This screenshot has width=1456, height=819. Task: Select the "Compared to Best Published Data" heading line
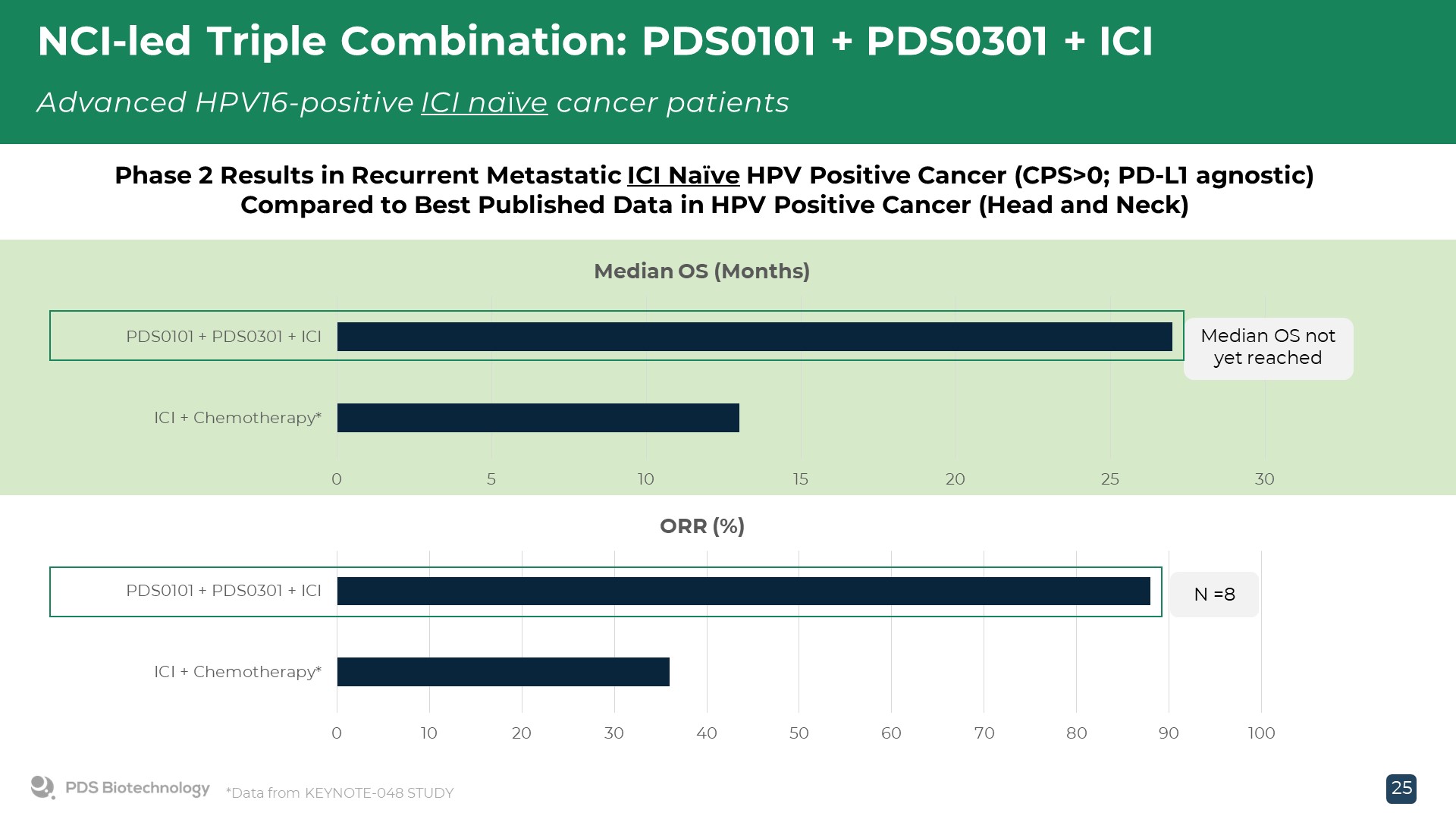(x=714, y=206)
